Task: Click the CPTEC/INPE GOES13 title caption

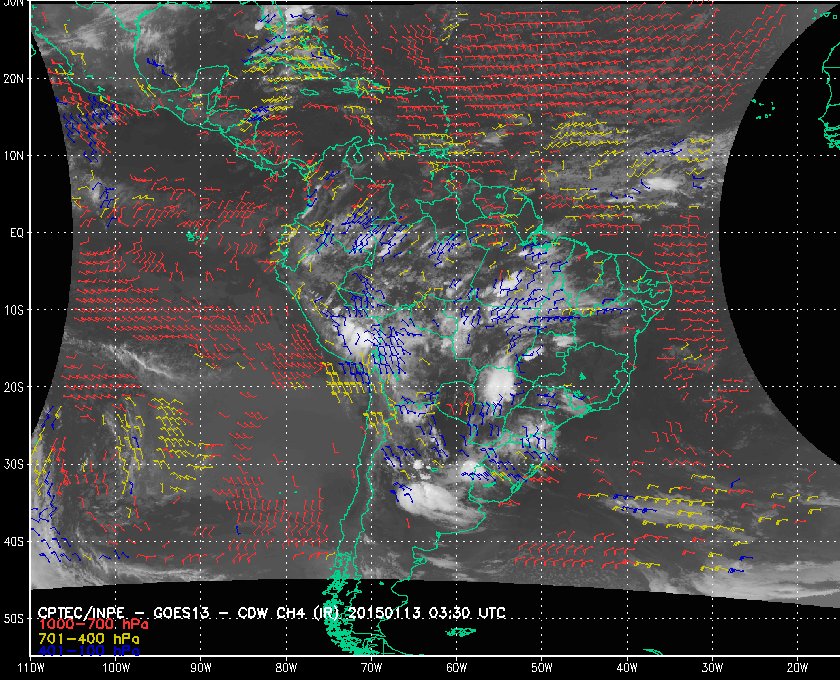Action: pos(272,613)
